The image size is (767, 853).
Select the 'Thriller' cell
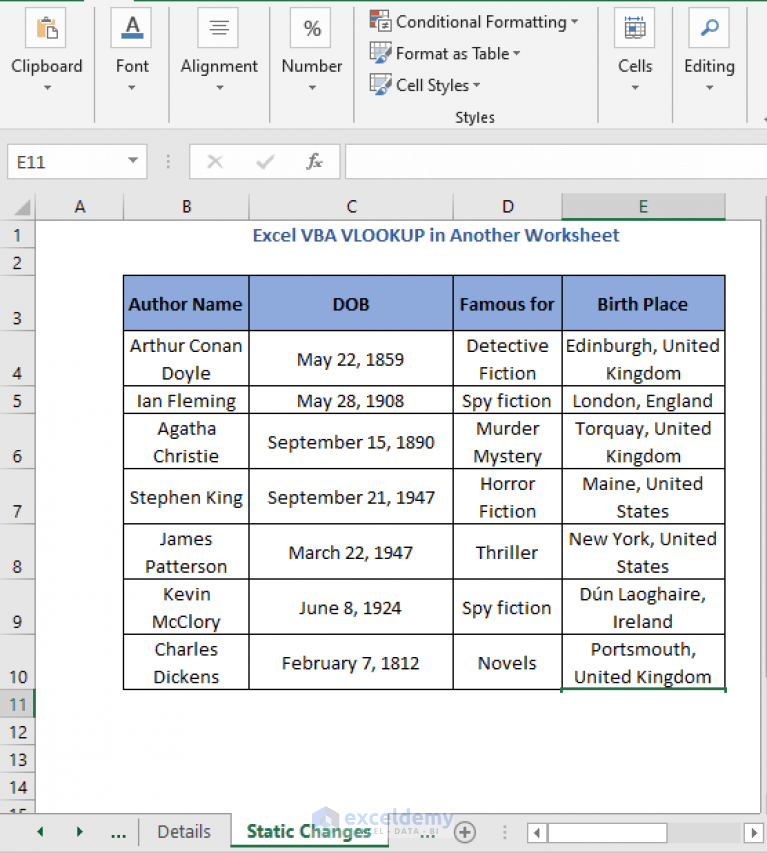tap(508, 552)
